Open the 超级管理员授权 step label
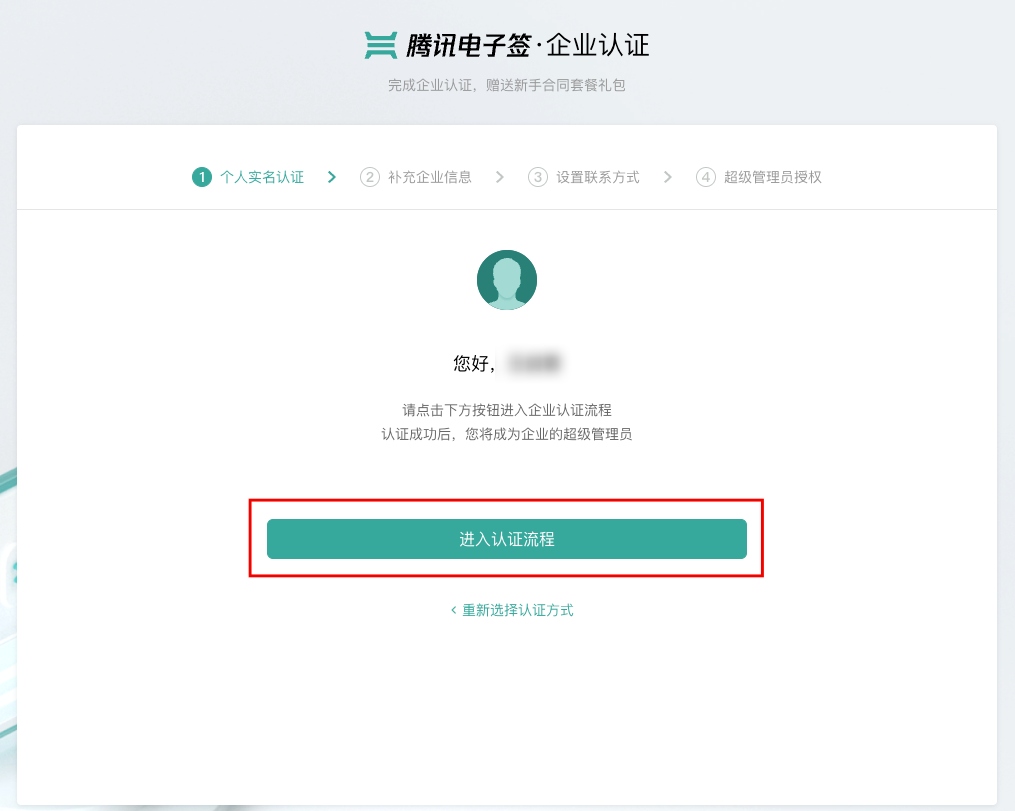This screenshot has height=811, width=1015. 772,177
